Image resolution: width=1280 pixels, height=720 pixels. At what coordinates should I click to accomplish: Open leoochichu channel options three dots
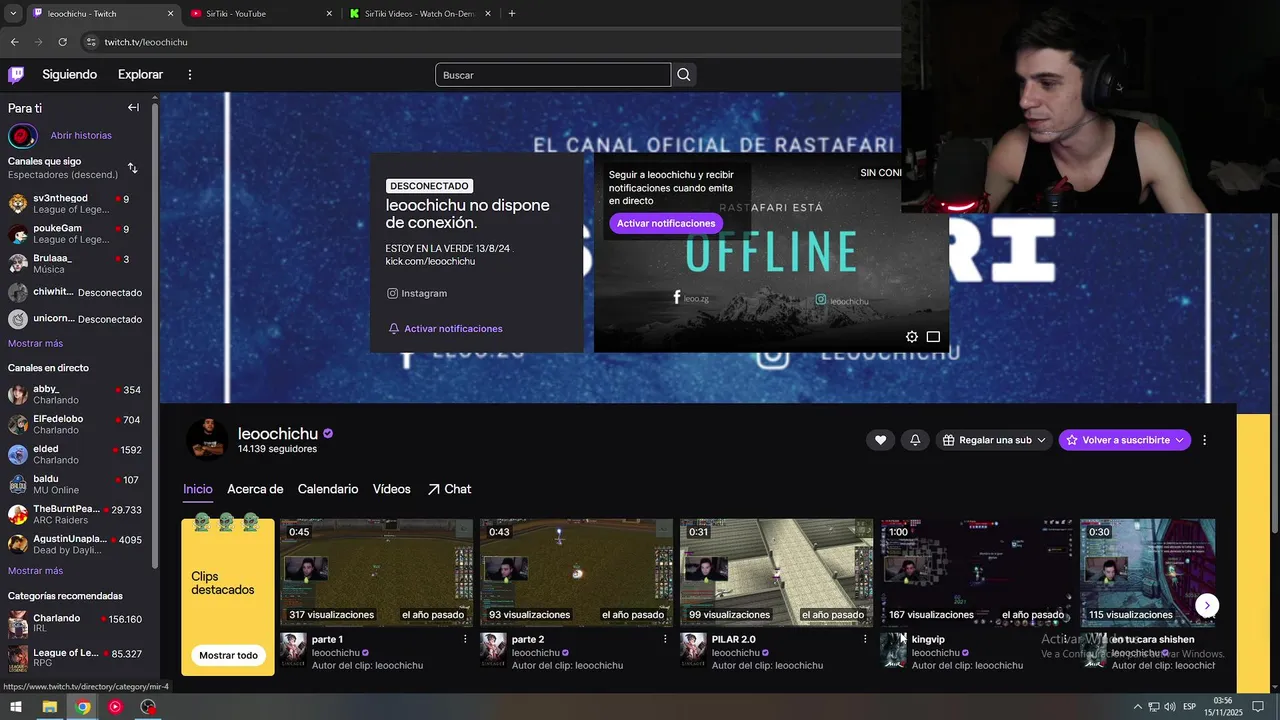tap(1204, 440)
